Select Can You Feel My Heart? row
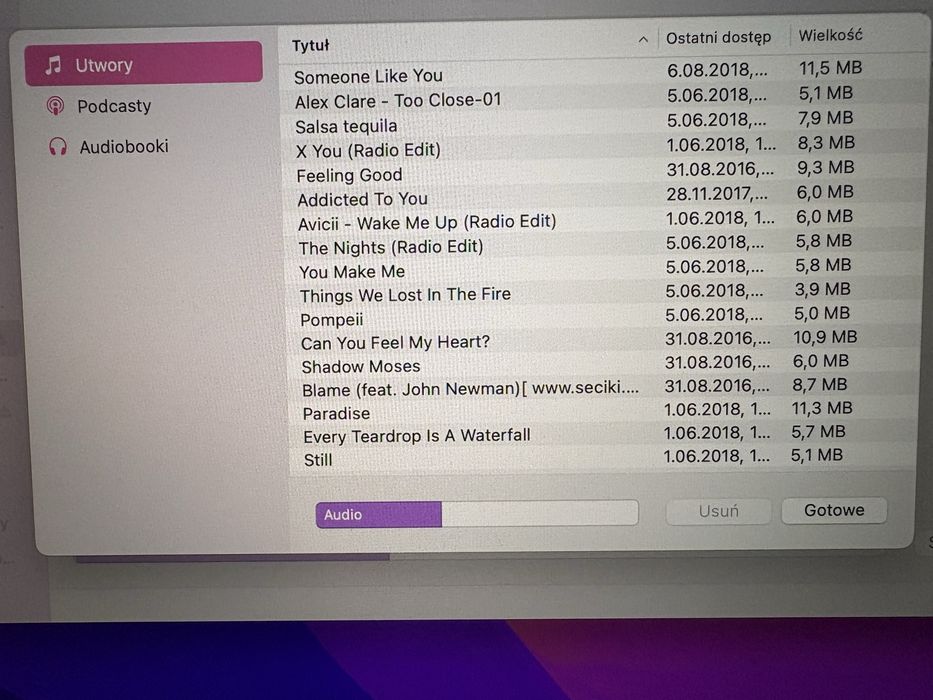Image resolution: width=933 pixels, height=700 pixels. pos(601,340)
